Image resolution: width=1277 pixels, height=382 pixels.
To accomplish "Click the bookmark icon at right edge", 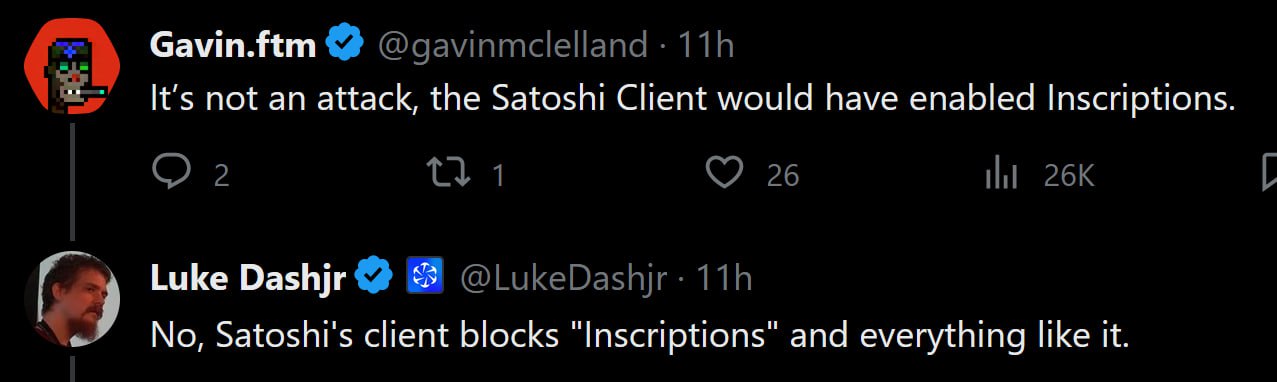I will click(x=1269, y=175).
